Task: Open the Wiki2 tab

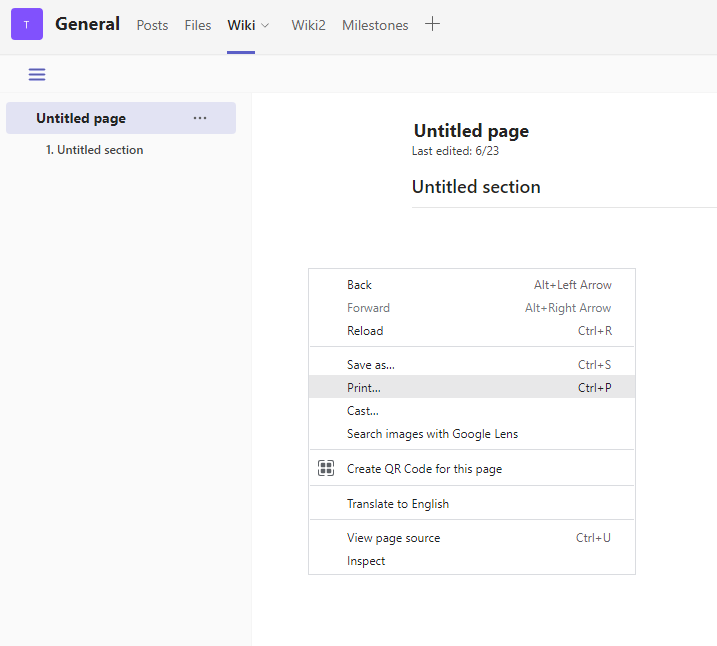Action: 309,25
